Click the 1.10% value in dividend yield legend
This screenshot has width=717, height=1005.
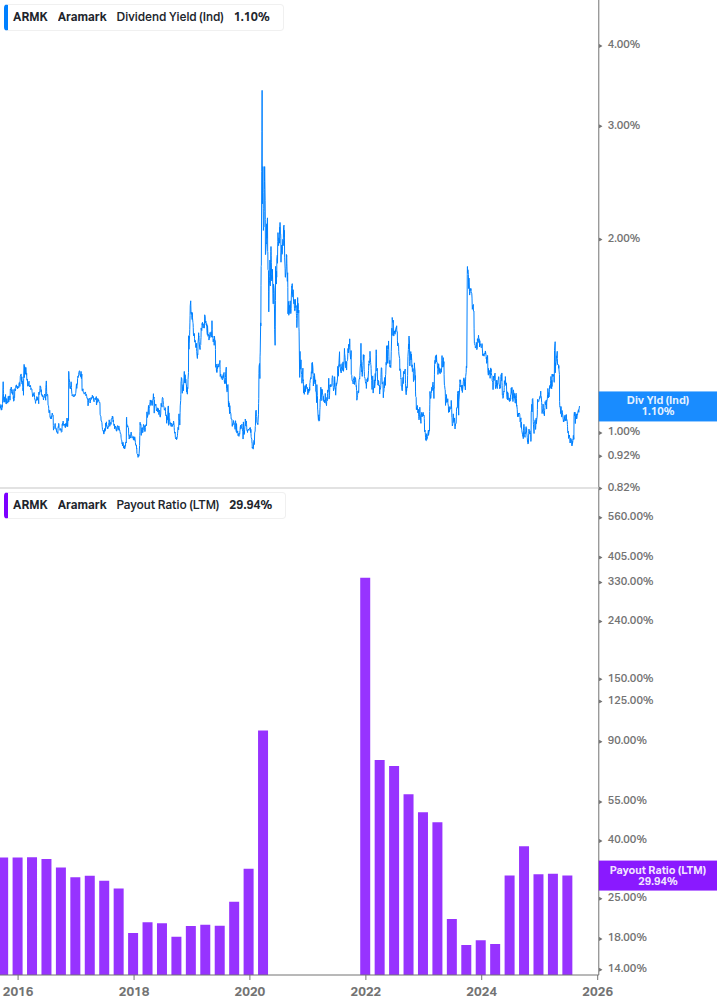pyautogui.click(x=252, y=17)
